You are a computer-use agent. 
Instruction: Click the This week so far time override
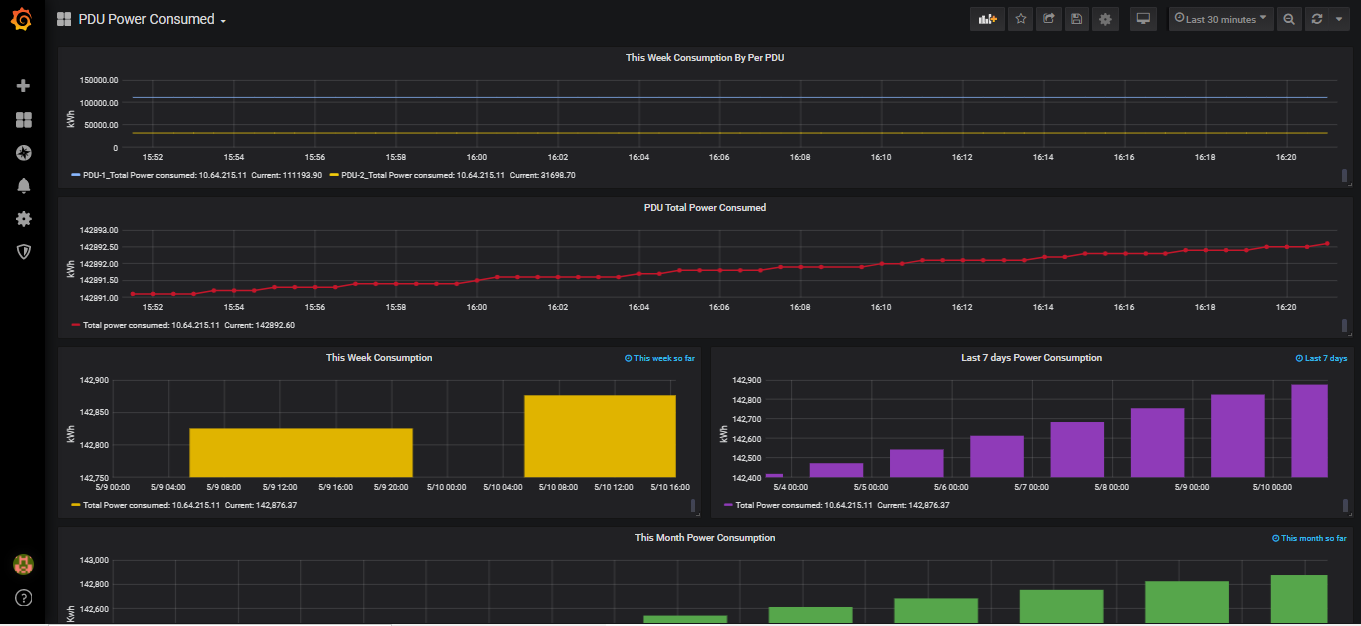click(659, 358)
